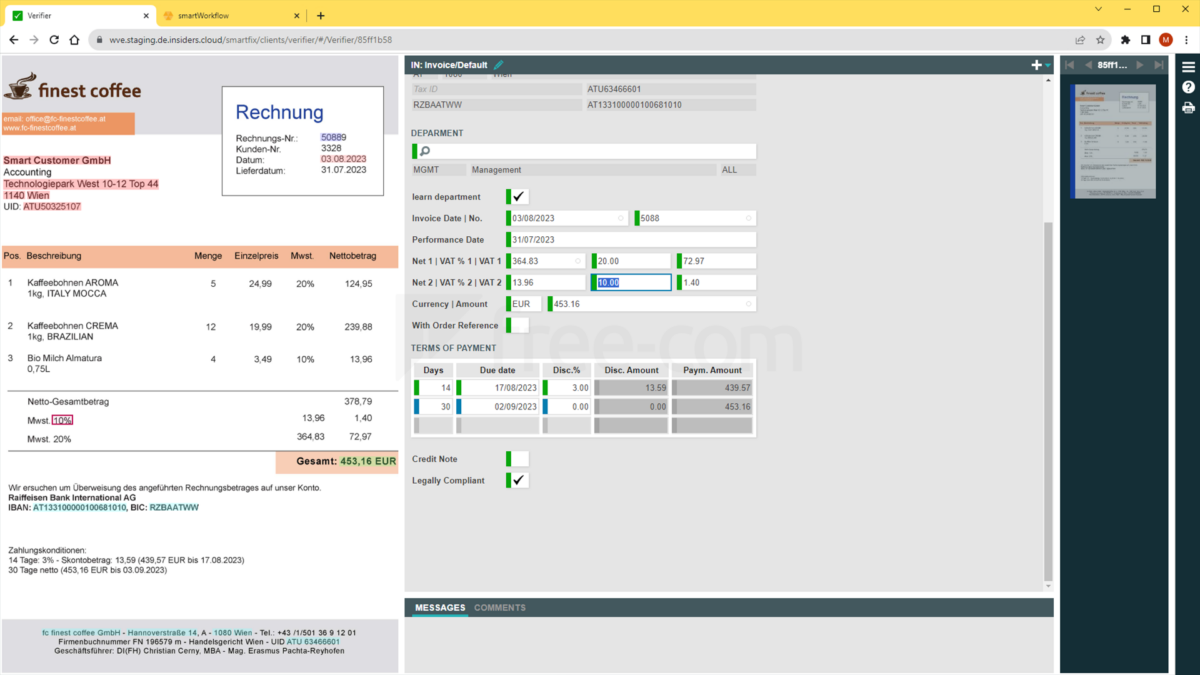
Task: Uncheck the learn department checkbox
Action: click(517, 196)
